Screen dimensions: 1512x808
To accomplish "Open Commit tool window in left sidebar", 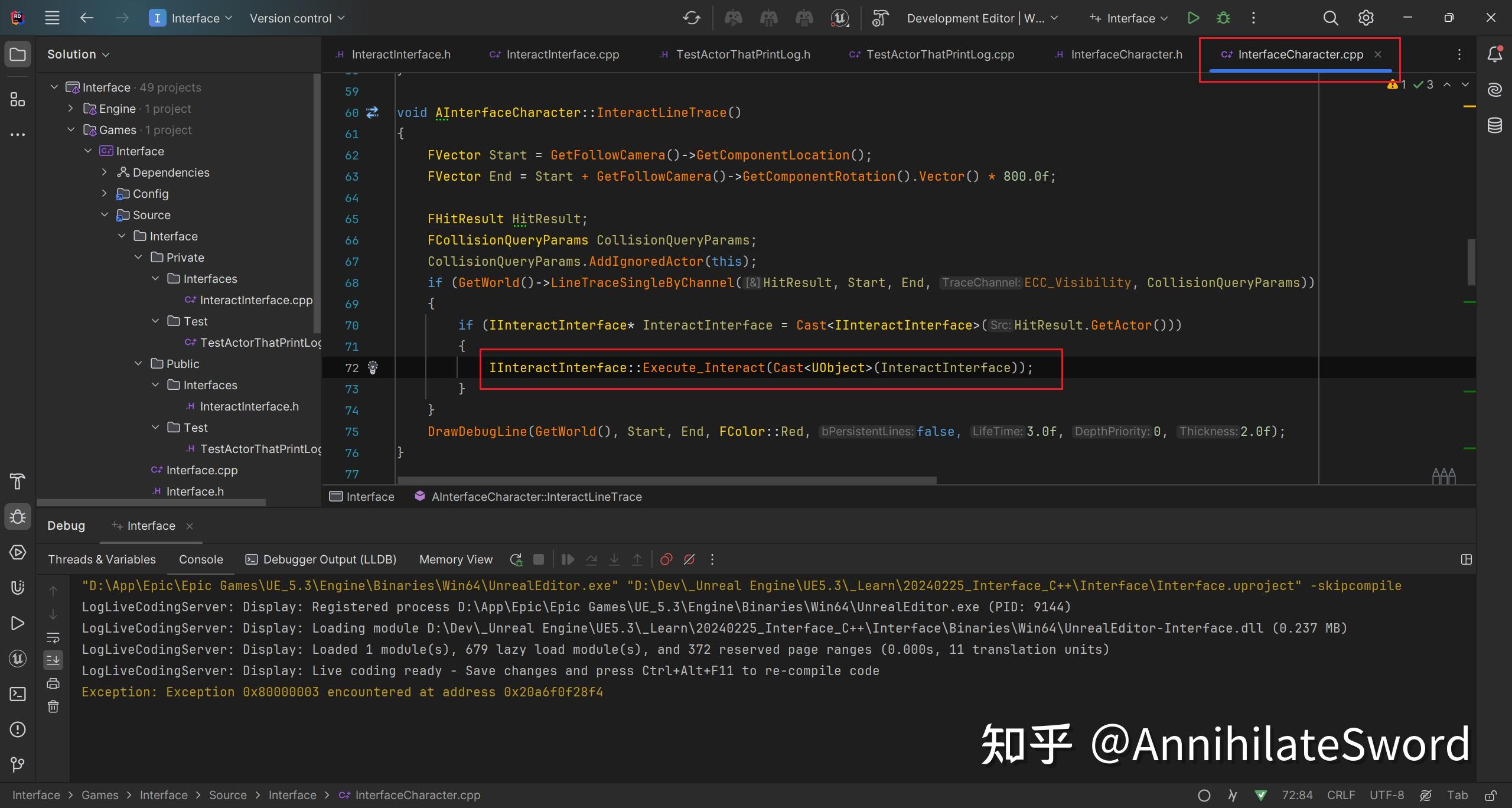I will point(17,764).
